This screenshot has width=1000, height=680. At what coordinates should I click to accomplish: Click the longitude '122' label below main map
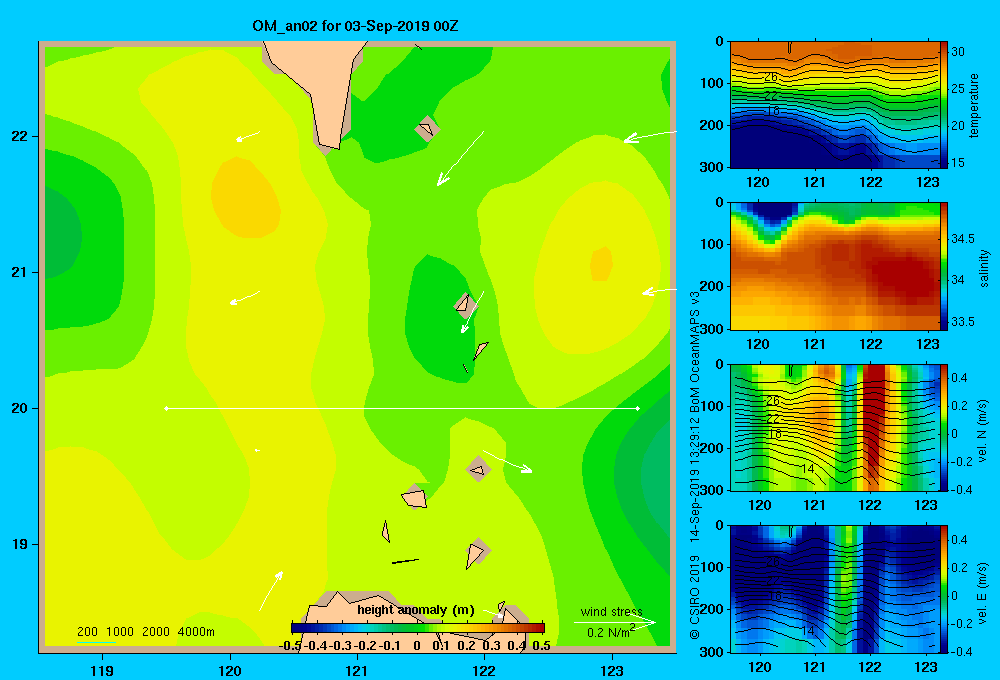coord(484,670)
